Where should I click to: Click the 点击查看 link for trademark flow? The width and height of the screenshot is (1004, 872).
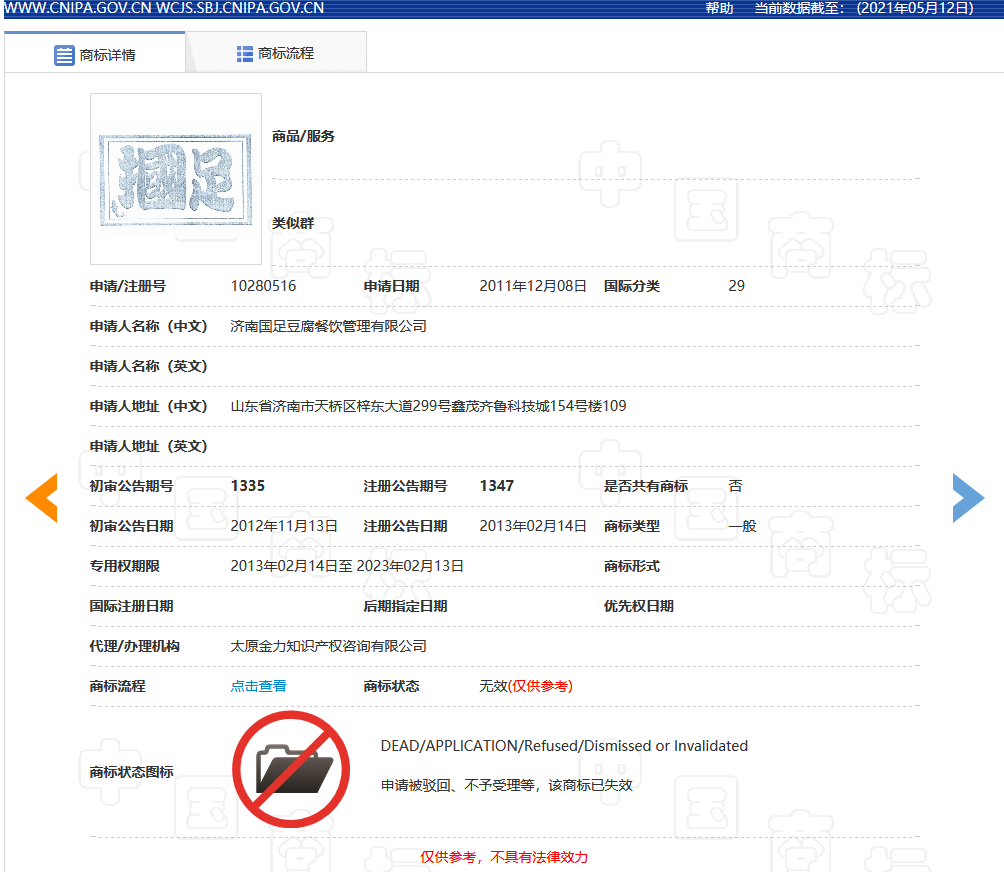coord(258,686)
